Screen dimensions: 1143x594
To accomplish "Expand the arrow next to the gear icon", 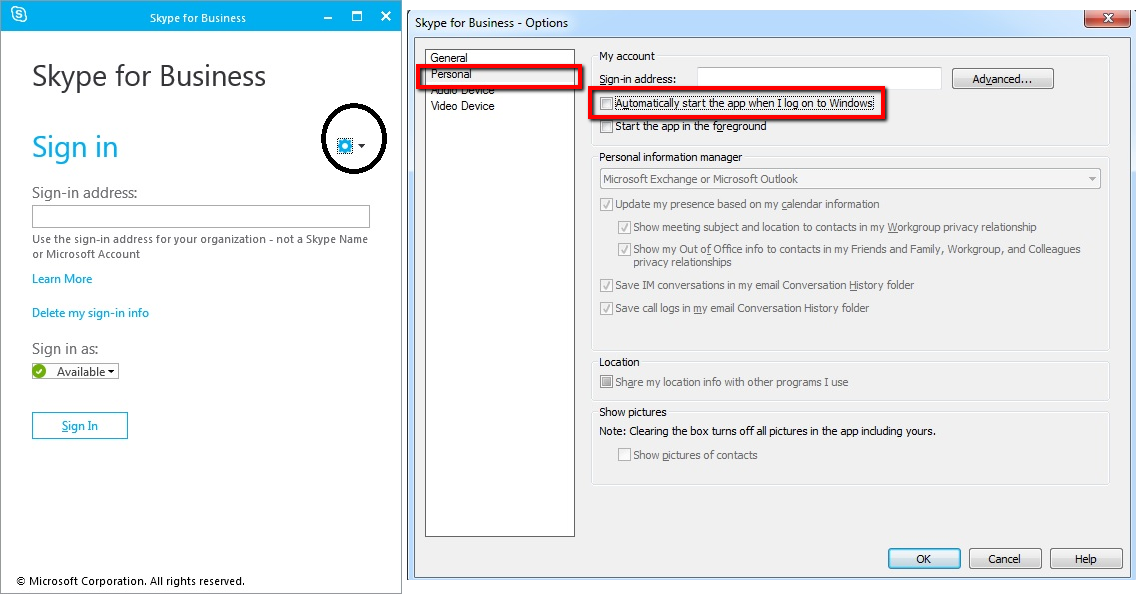I will click(x=362, y=146).
